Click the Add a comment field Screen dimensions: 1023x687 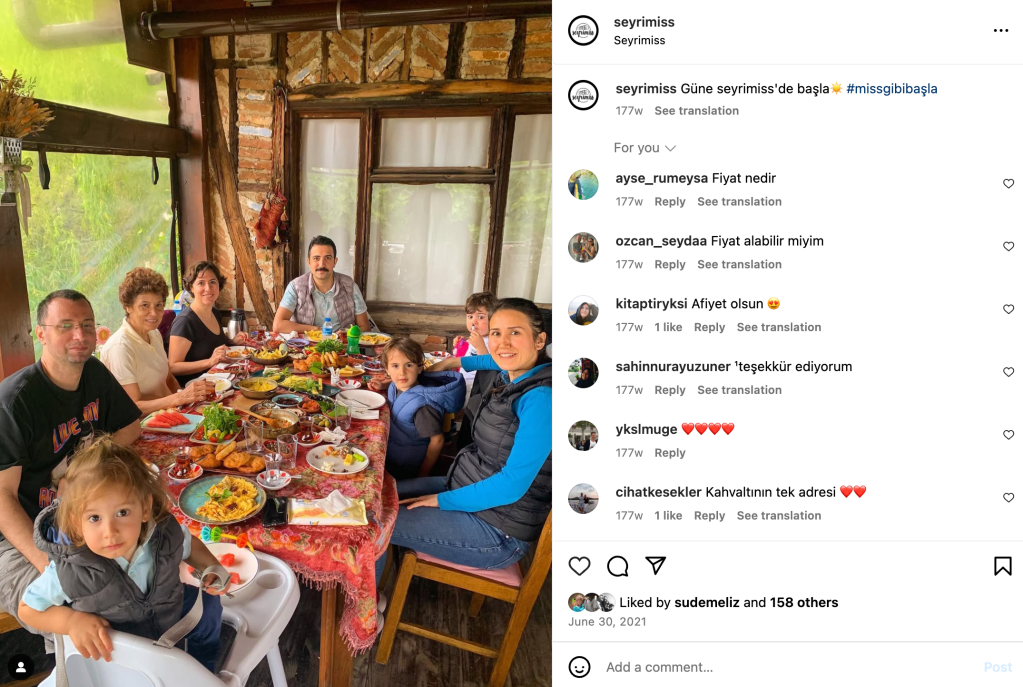tap(789, 667)
